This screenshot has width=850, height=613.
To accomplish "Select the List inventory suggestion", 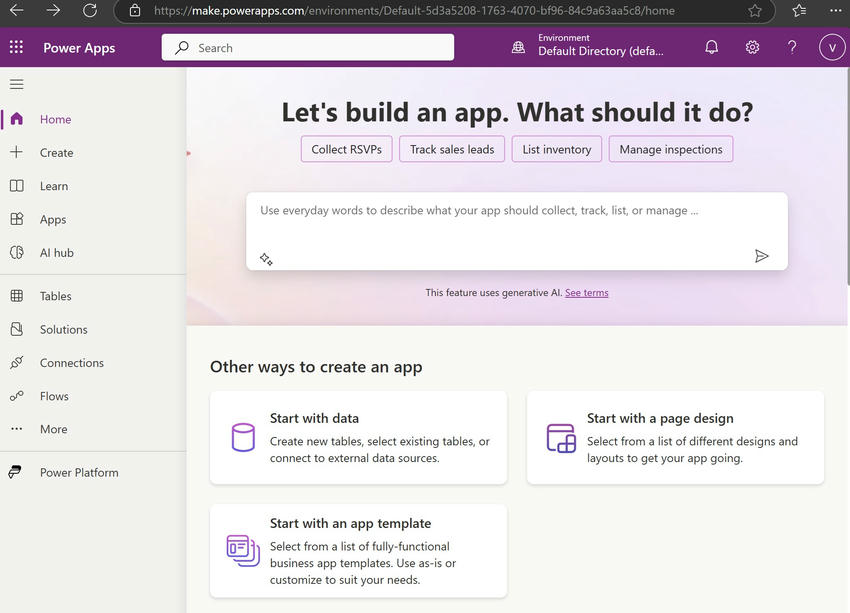I will pyautogui.click(x=557, y=149).
